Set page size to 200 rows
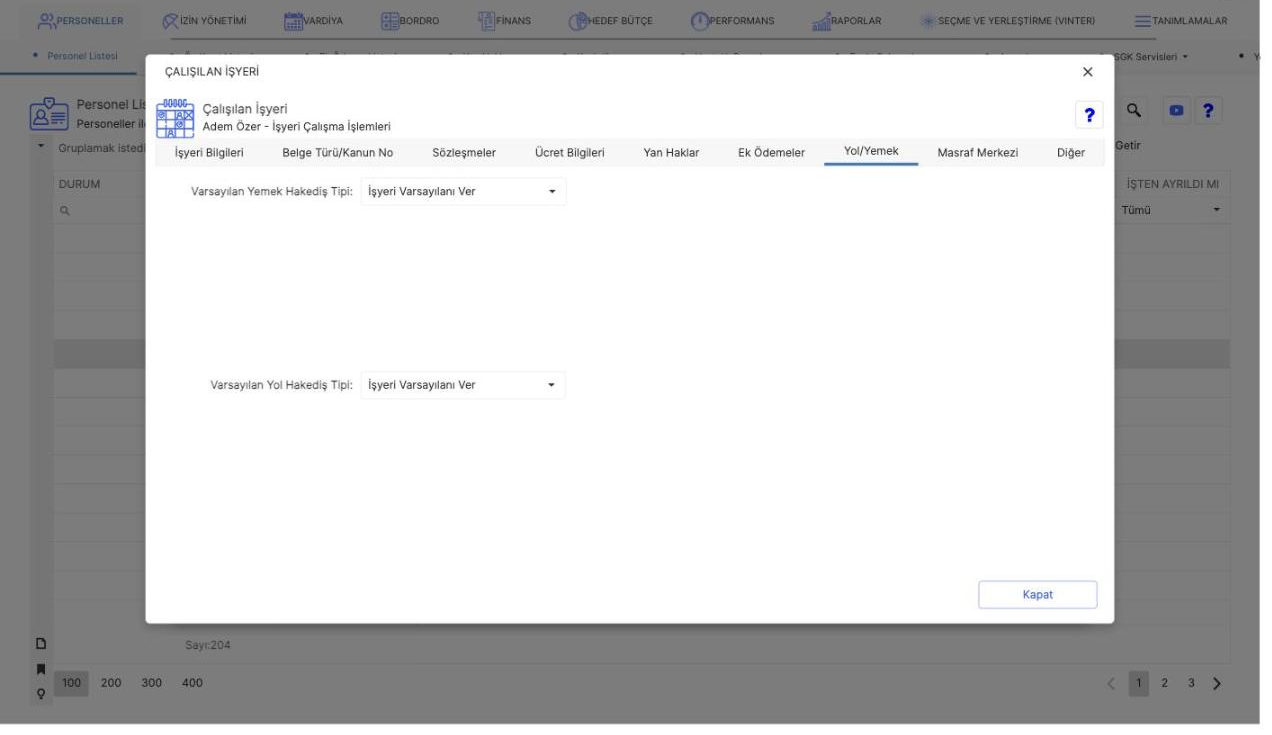The width and height of the screenshot is (1272, 735). pos(111,683)
